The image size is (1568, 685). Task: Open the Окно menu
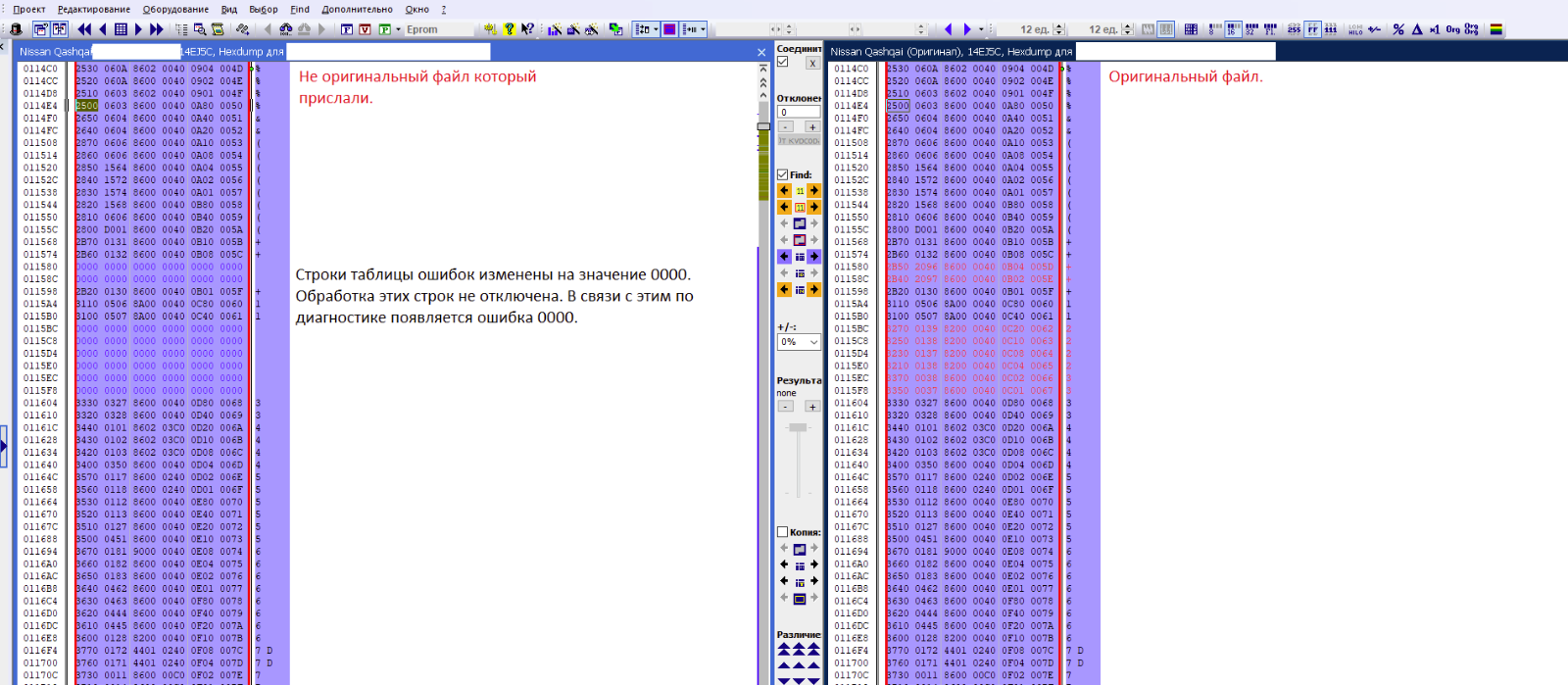tap(417, 9)
